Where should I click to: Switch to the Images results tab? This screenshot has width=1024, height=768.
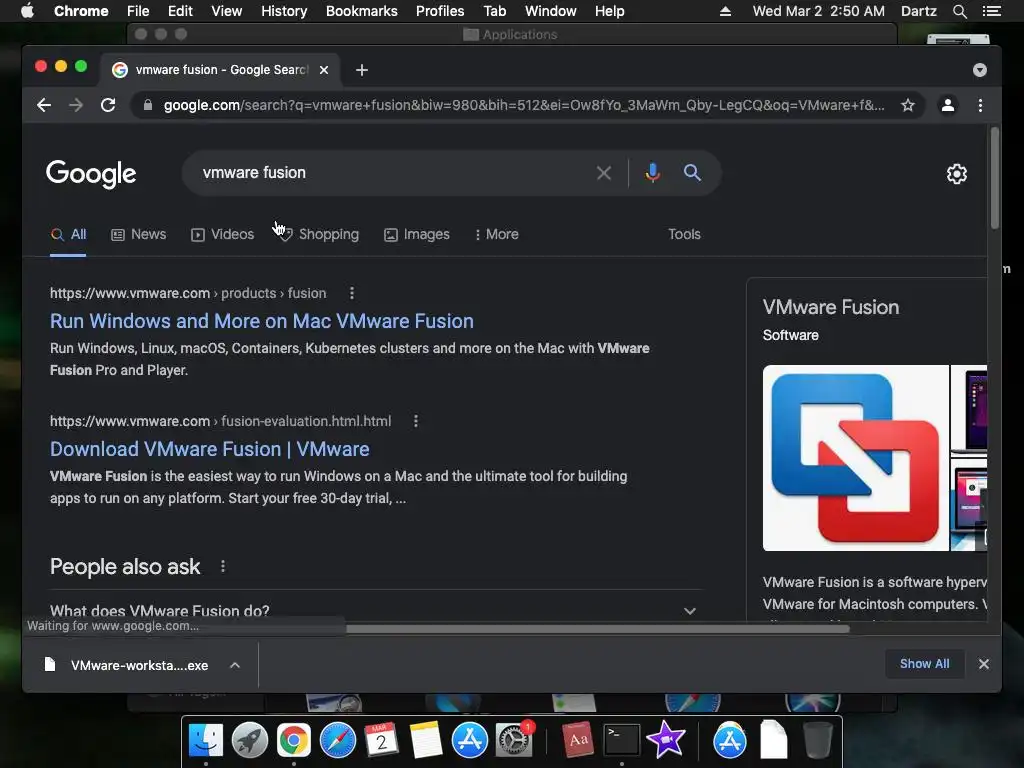coord(417,234)
